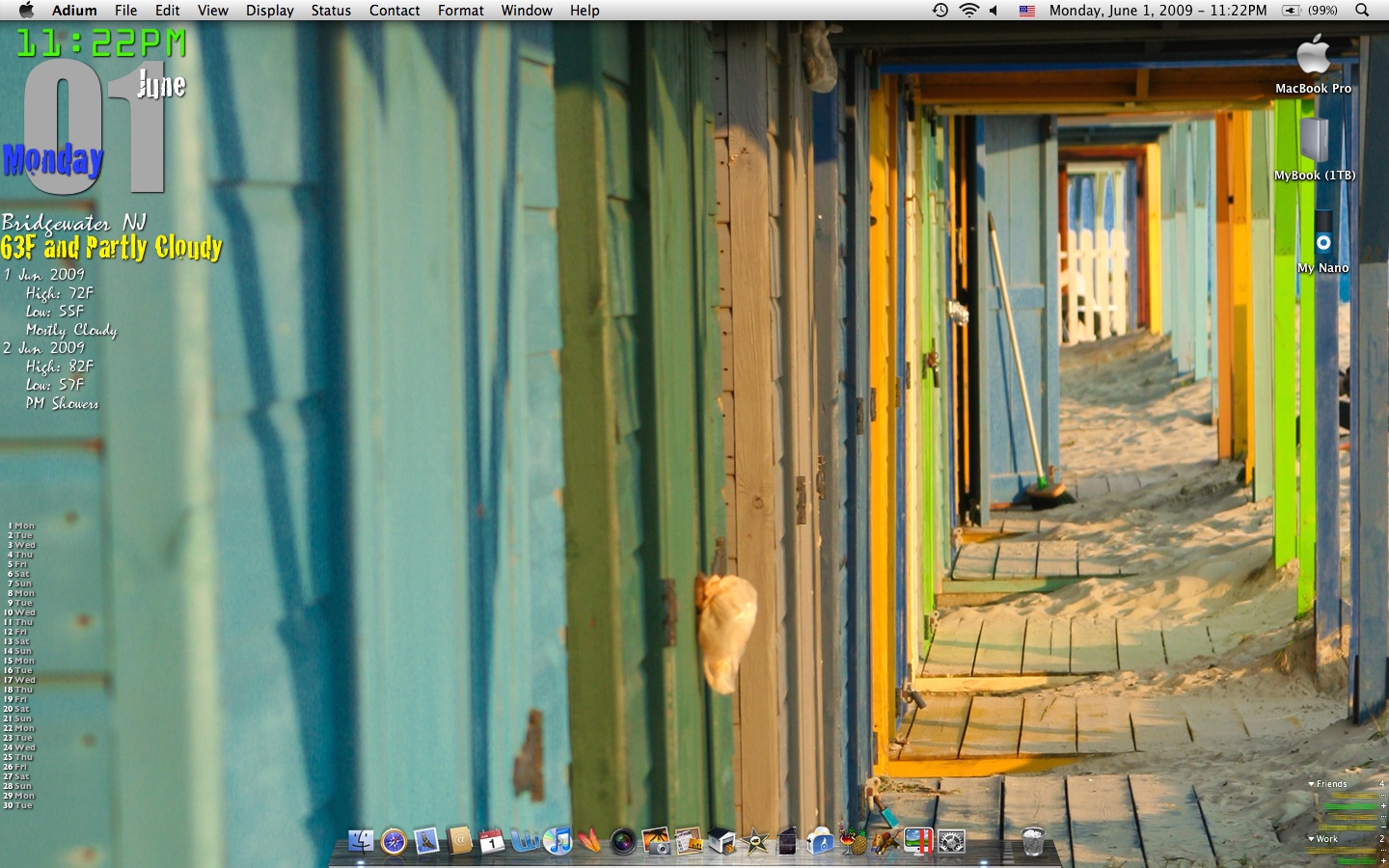Open iTunes from the Dock
This screenshot has width=1389, height=868.
[558, 841]
